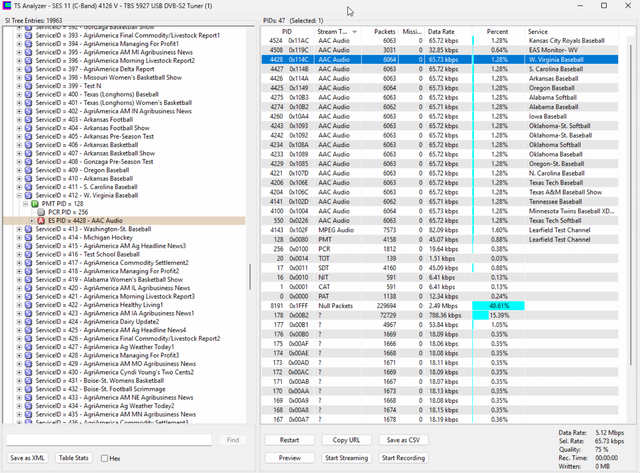Click service icon for ServiceID 398 Missouri Women's Basketball
This screenshot has height=473, width=640.
pos(28,78)
